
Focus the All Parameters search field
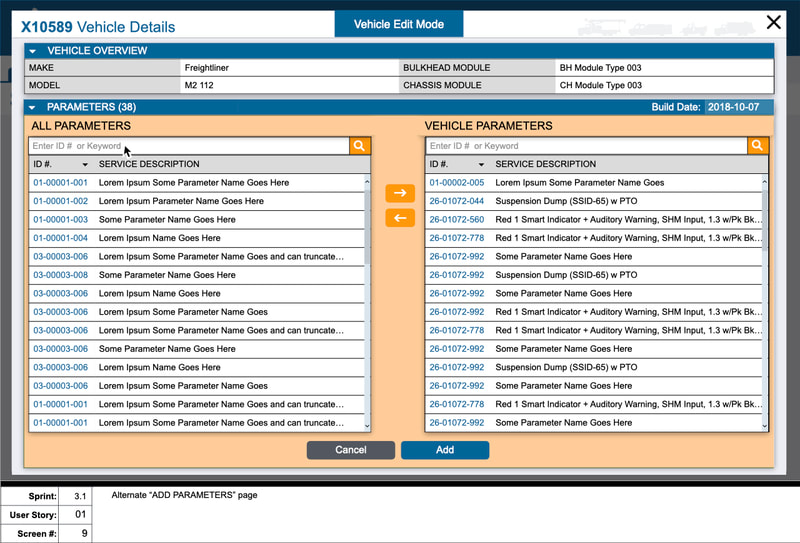coord(189,146)
